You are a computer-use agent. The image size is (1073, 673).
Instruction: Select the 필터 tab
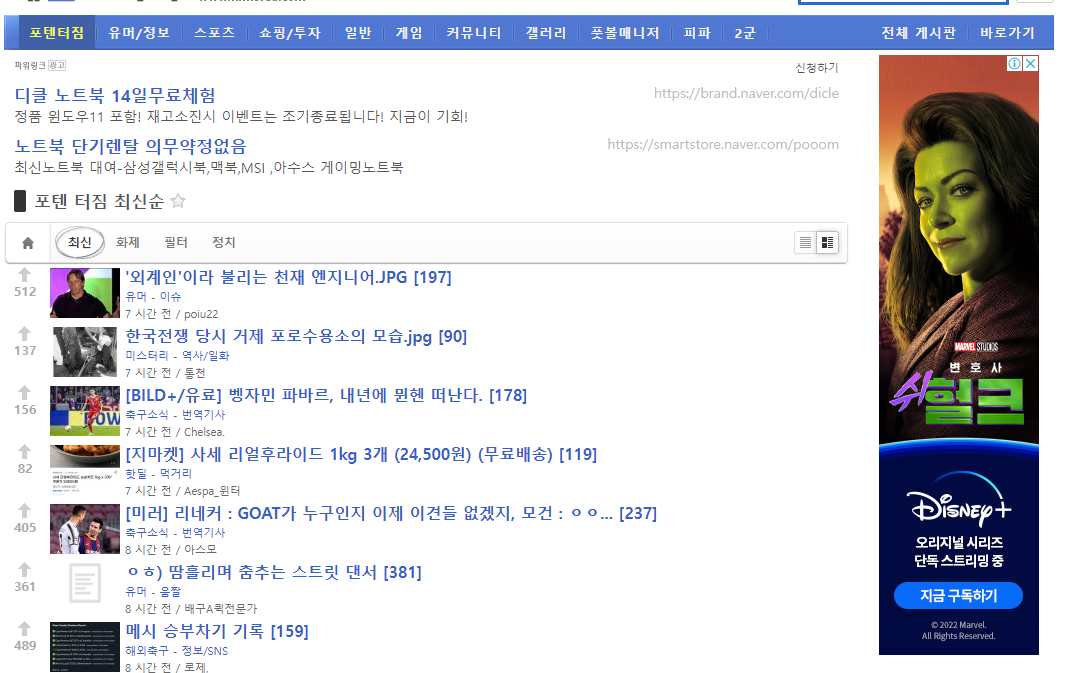point(176,242)
